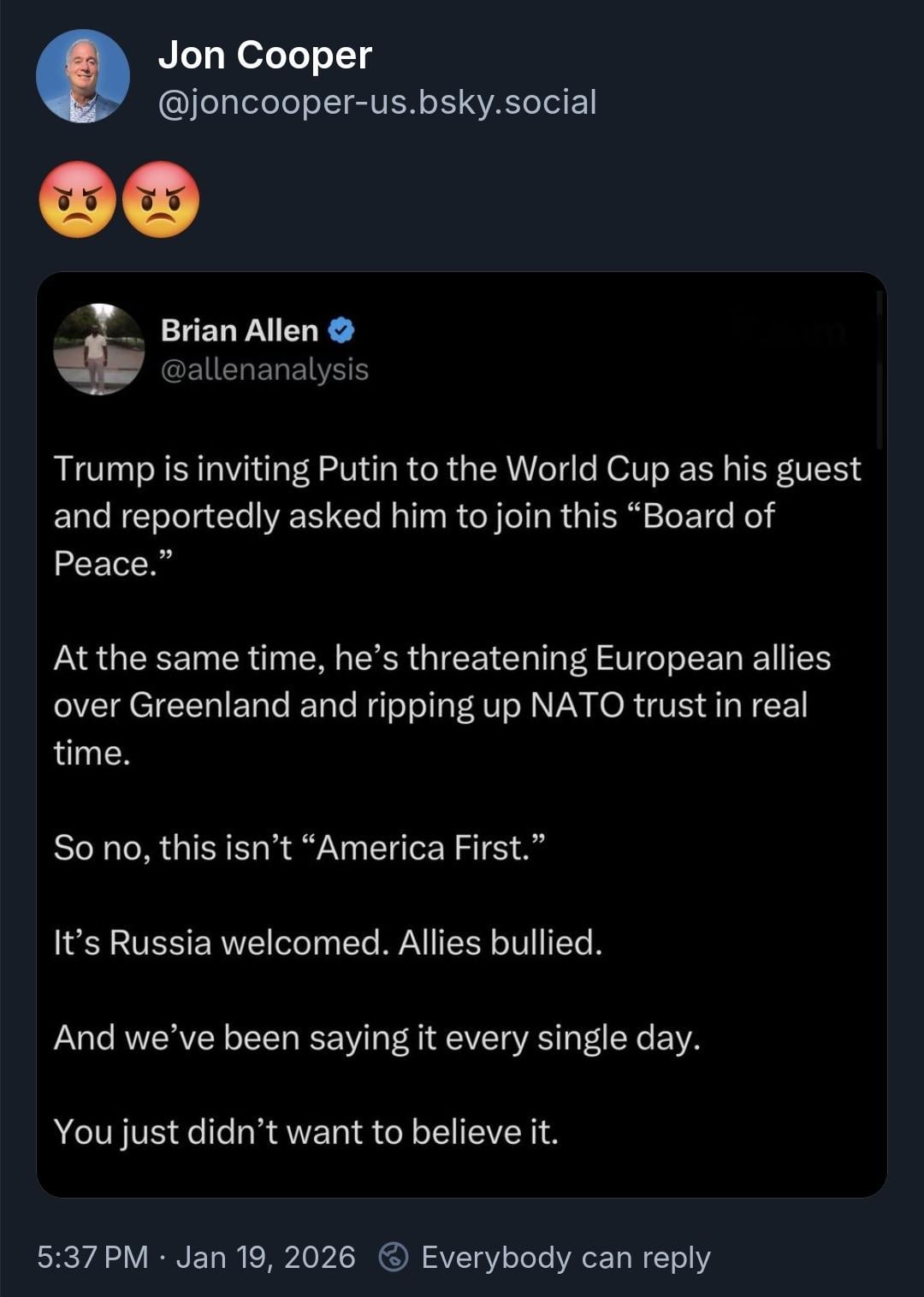Open Jon Cooper's profile avatar
This screenshot has height=1297, width=924.
click(x=83, y=76)
